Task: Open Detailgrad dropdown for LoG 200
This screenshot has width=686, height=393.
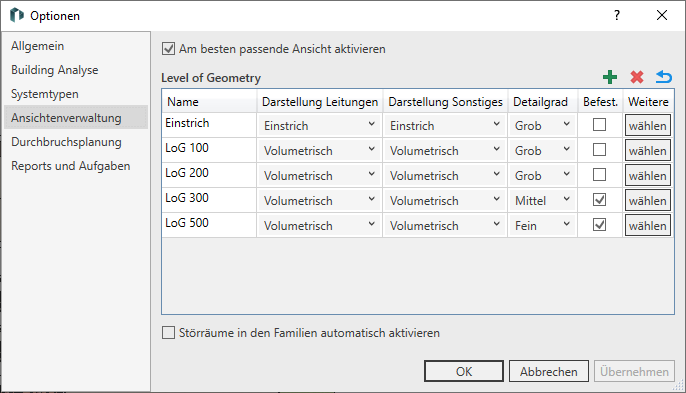Action: (x=542, y=175)
